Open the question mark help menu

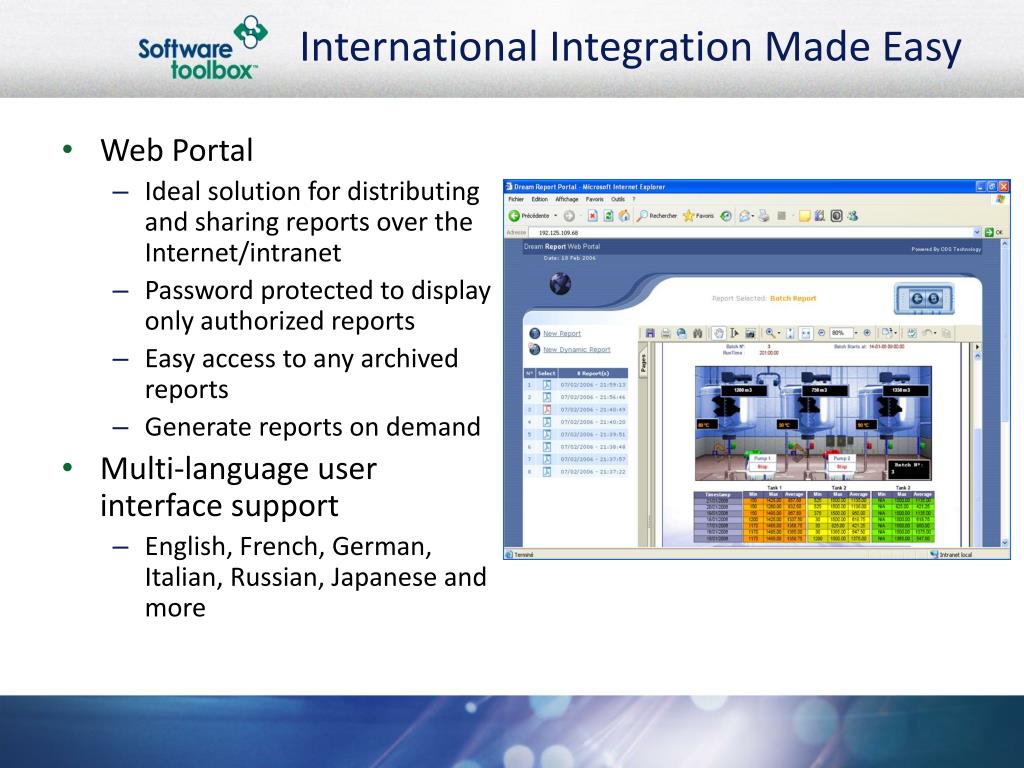634,199
